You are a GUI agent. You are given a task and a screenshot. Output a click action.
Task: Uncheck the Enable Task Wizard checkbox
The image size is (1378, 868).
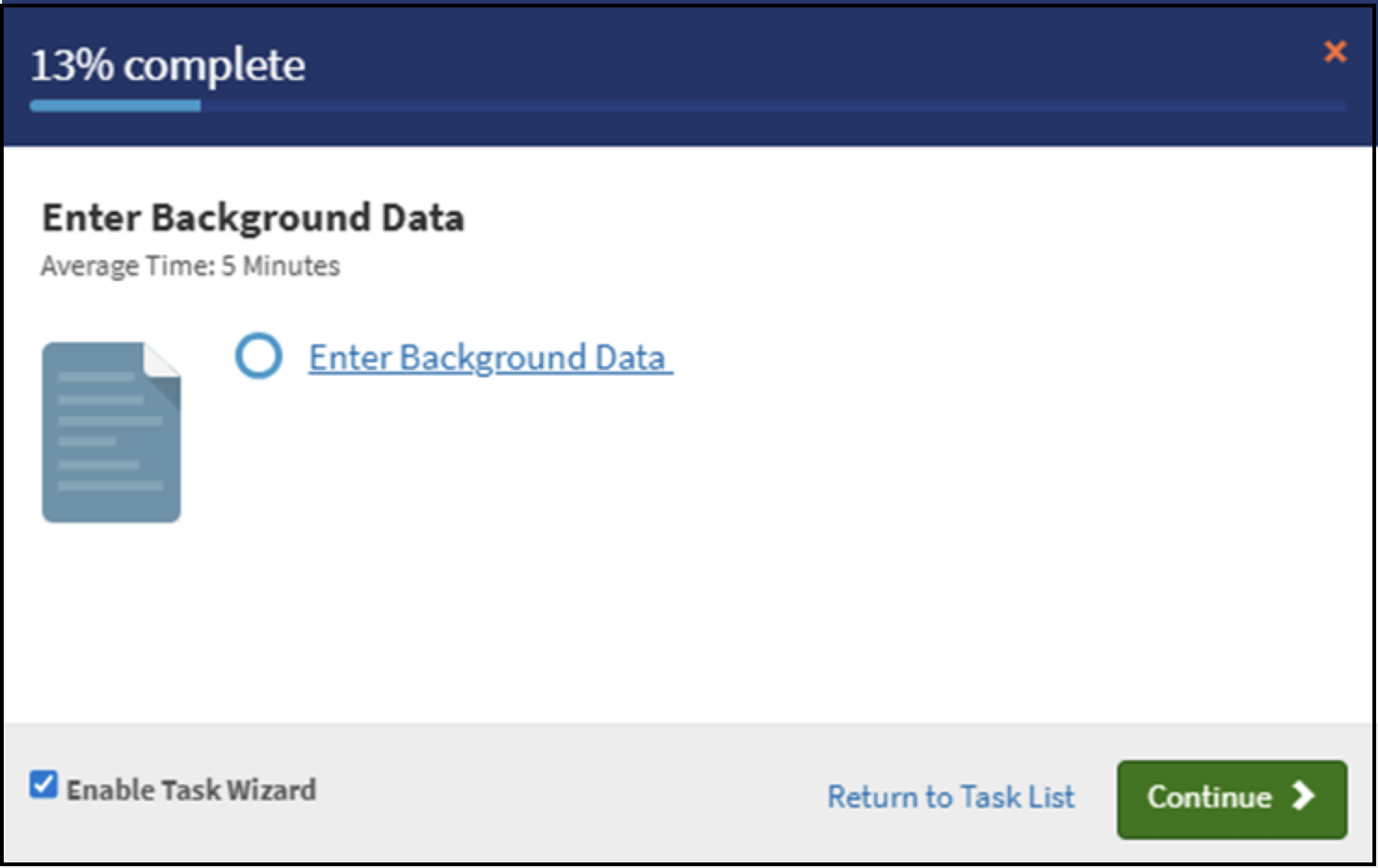[44, 785]
